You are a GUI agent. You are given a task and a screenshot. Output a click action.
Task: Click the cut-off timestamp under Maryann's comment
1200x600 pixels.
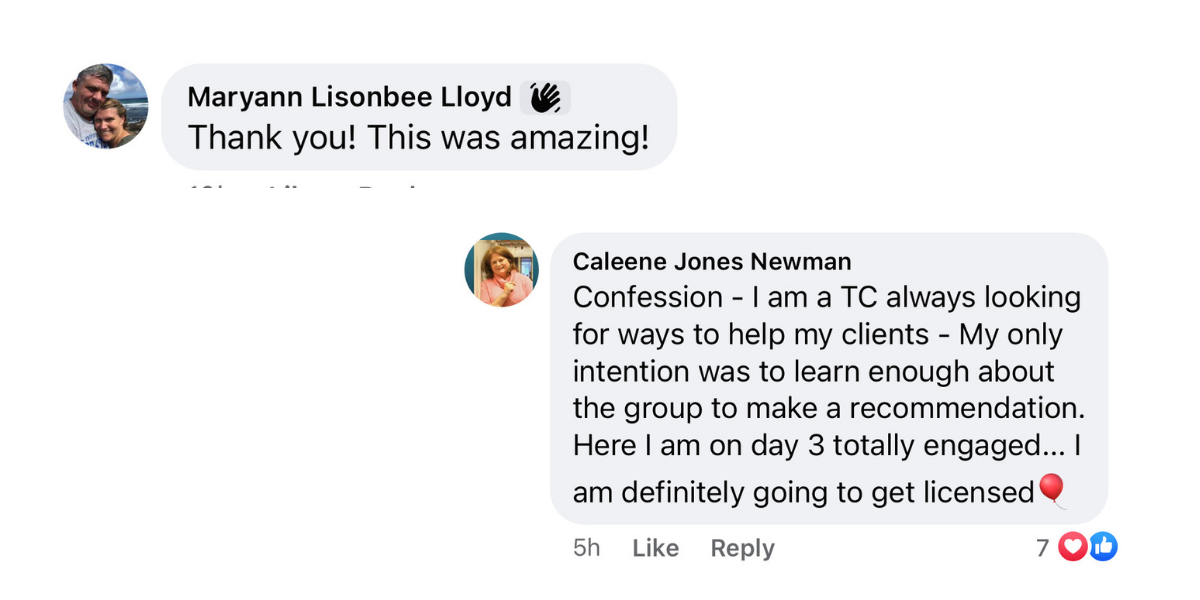(205, 186)
